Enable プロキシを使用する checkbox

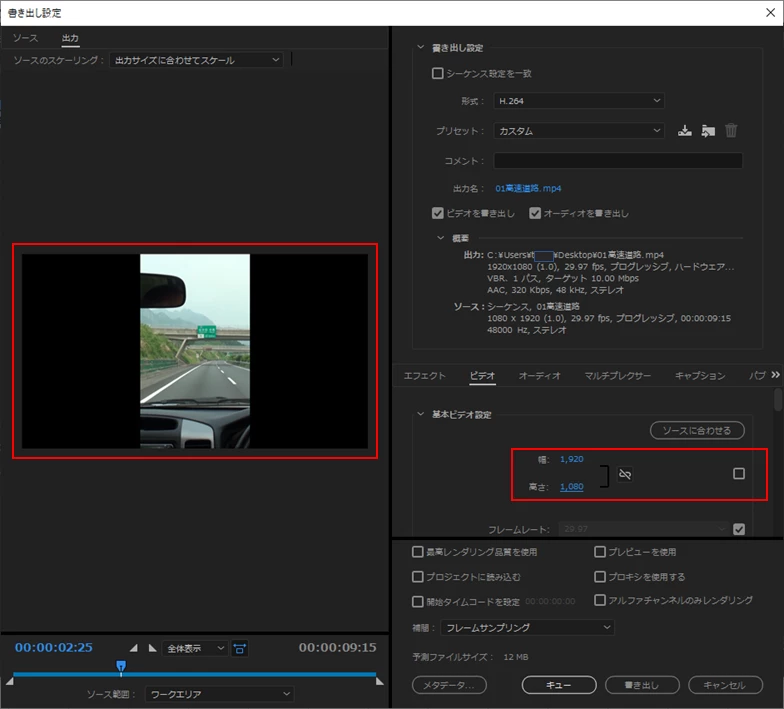pyautogui.click(x=600, y=577)
